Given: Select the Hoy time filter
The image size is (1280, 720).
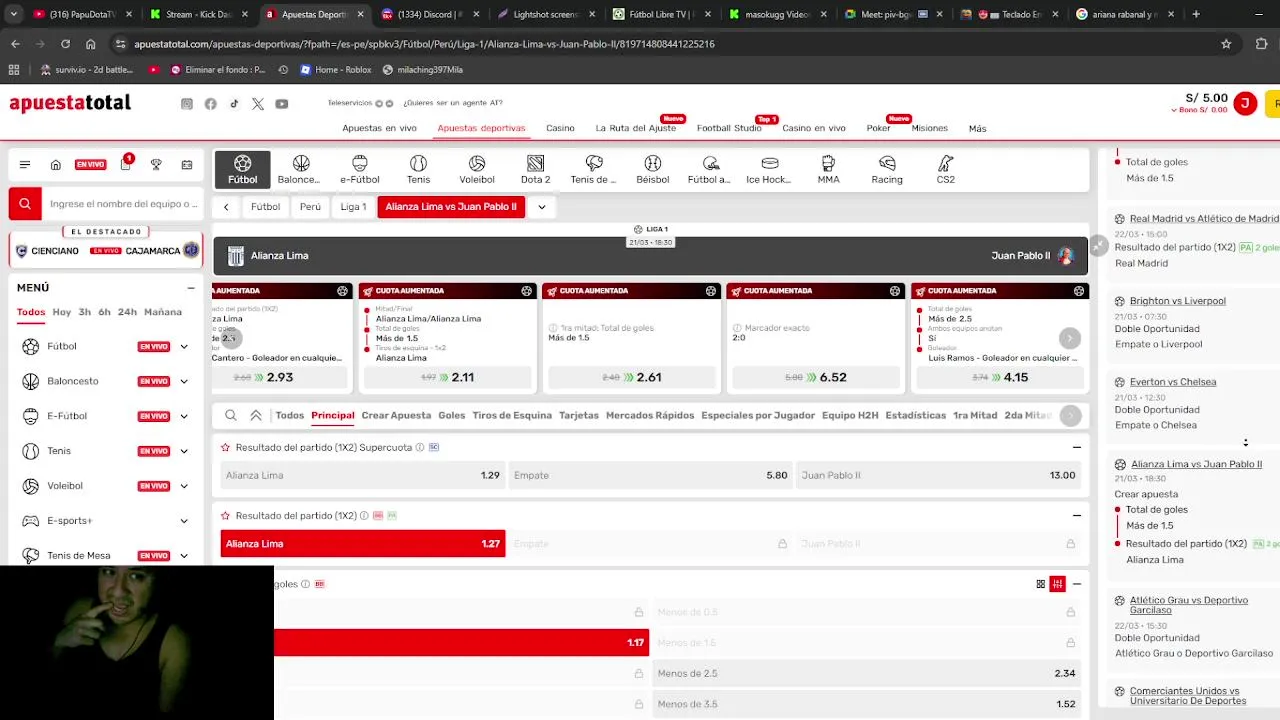Looking at the screenshot, I should tap(62, 312).
